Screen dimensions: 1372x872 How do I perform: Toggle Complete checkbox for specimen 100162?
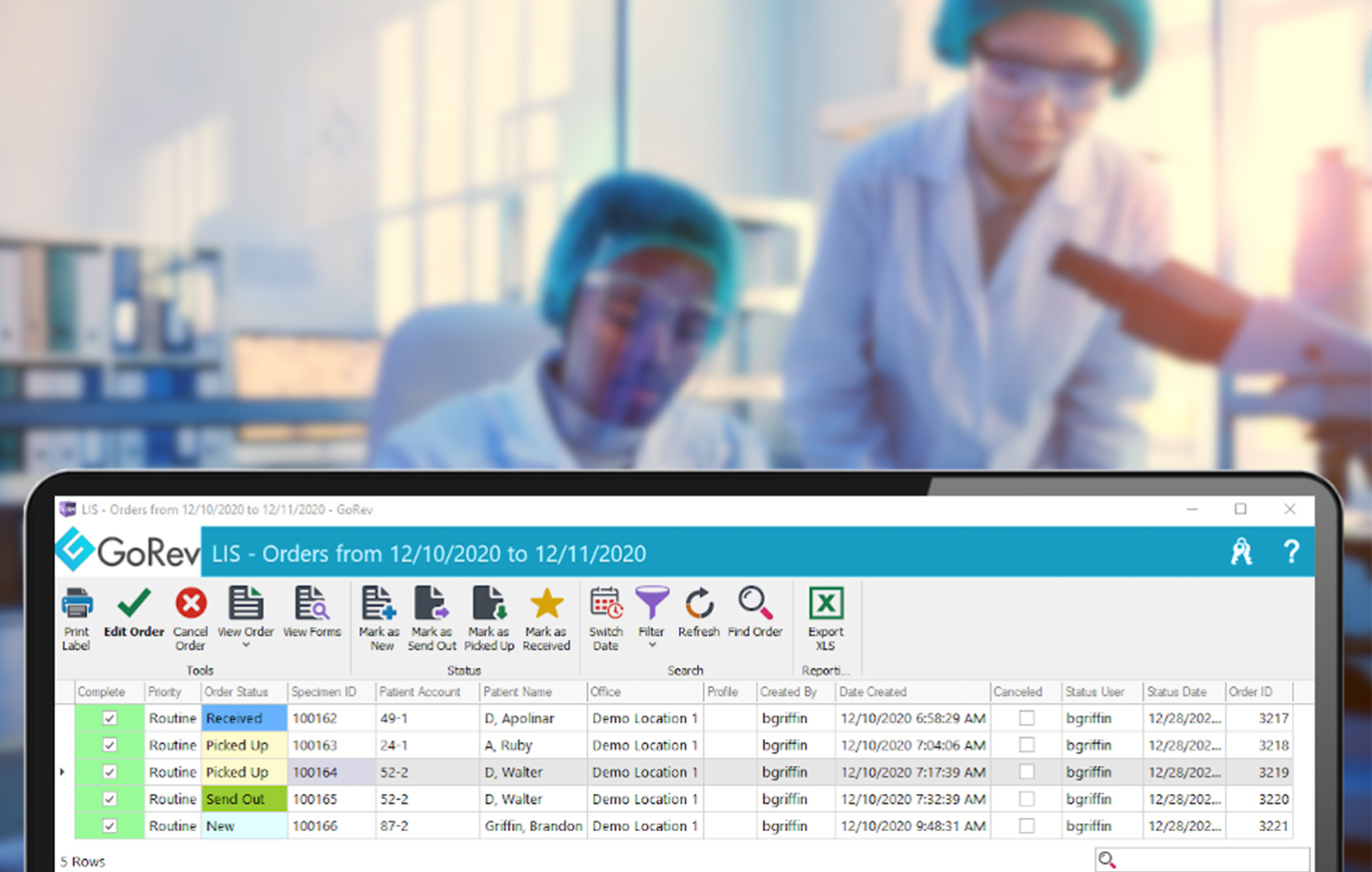click(x=110, y=718)
